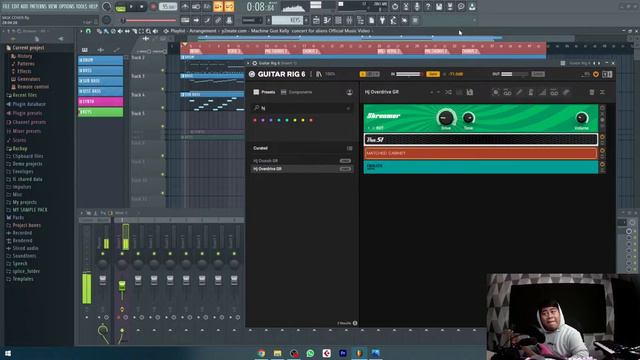Select the green KEYS pattern
640x360 pixels.
coord(100,112)
